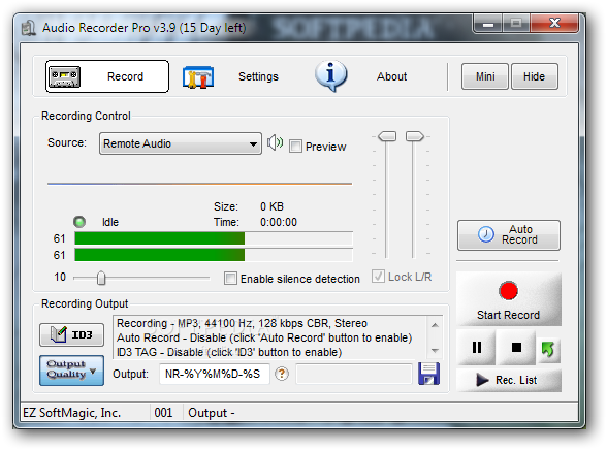Click the speaker icon next to Source
Screen dimensions: 607x450
click(275, 143)
